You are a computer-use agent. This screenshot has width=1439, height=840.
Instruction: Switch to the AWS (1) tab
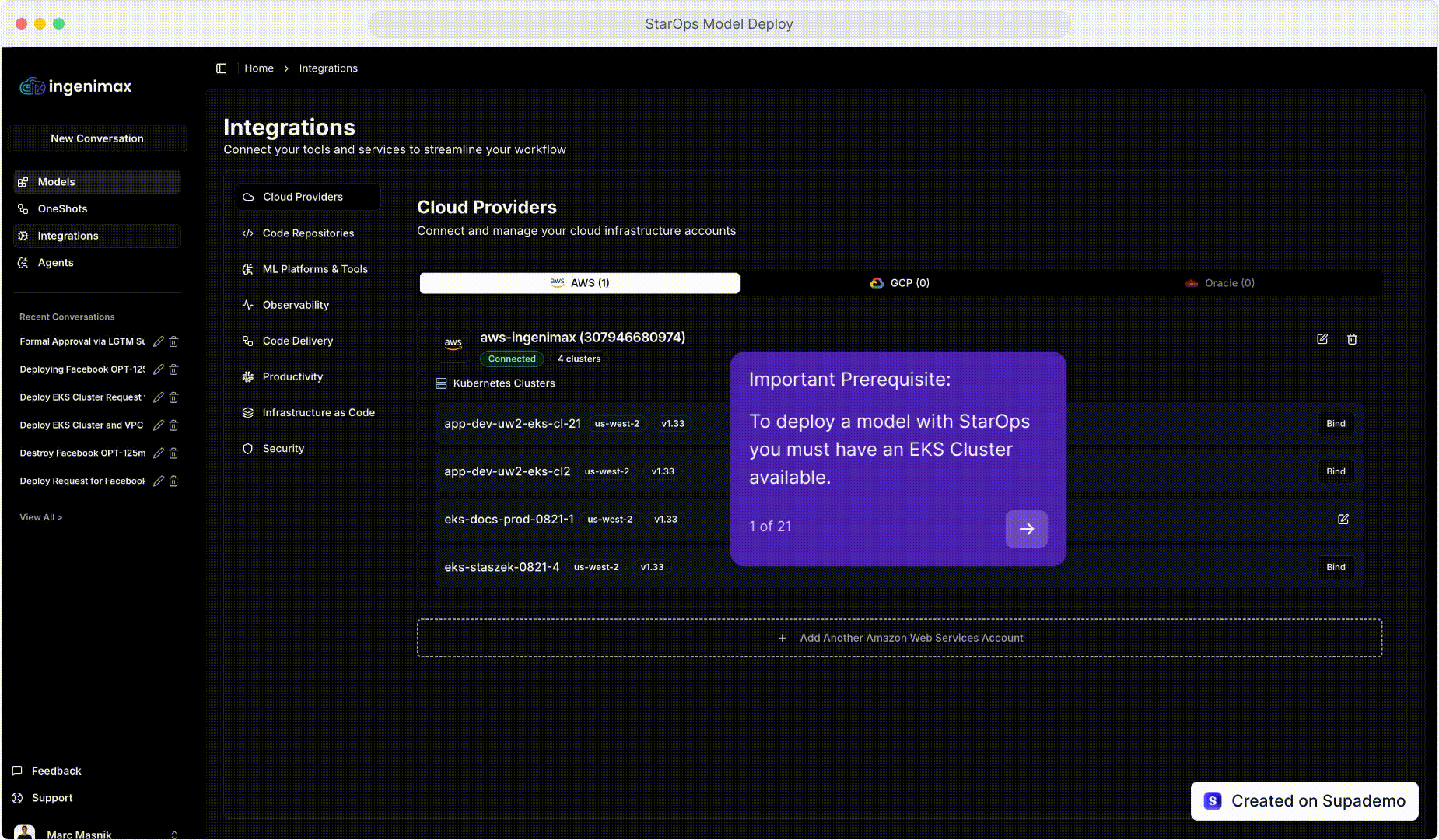(x=579, y=283)
